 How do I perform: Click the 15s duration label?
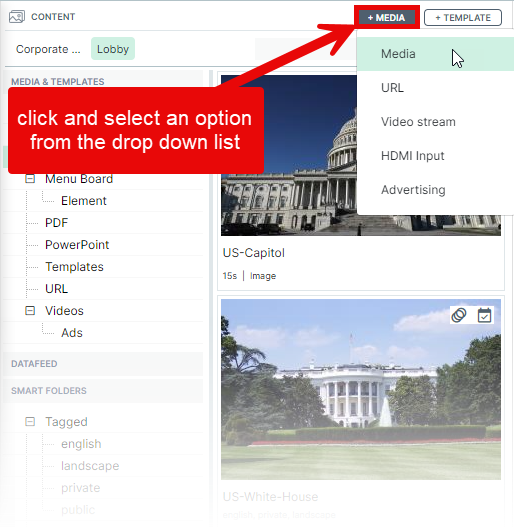230,276
